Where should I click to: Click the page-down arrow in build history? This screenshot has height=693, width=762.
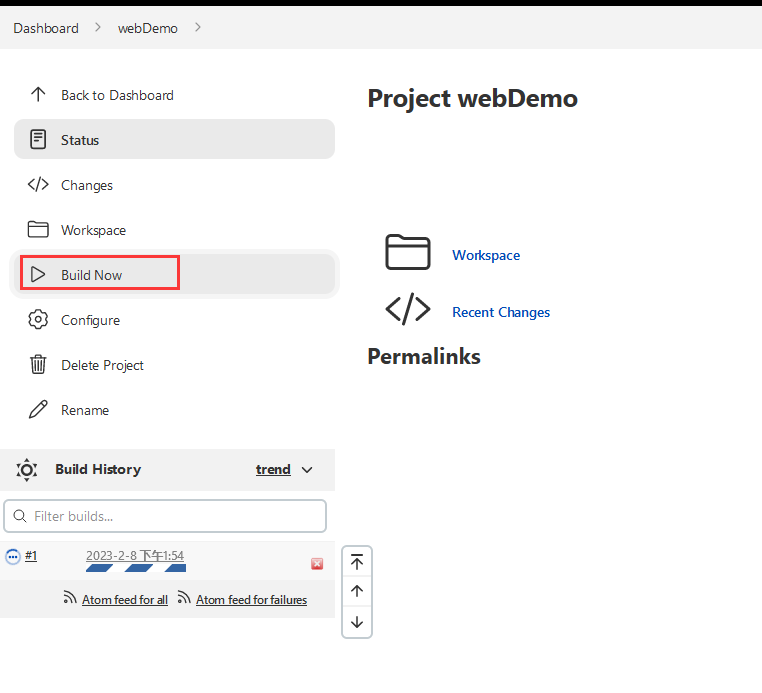click(357, 622)
